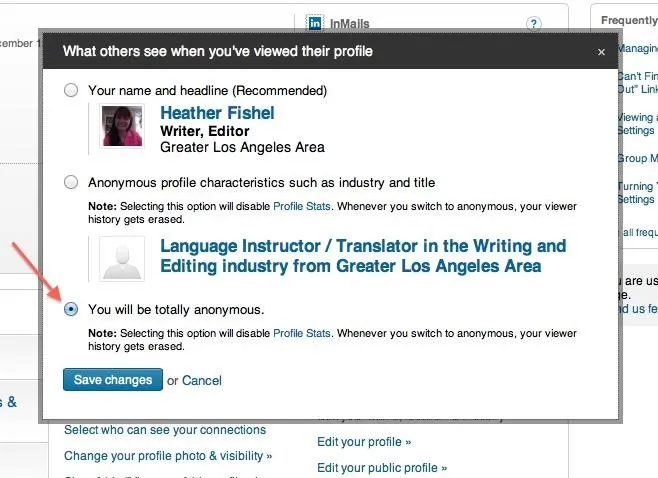The height and width of the screenshot is (478, 658).
Task: Open 'Change your profile photo & visibility' link
Action: [168, 456]
